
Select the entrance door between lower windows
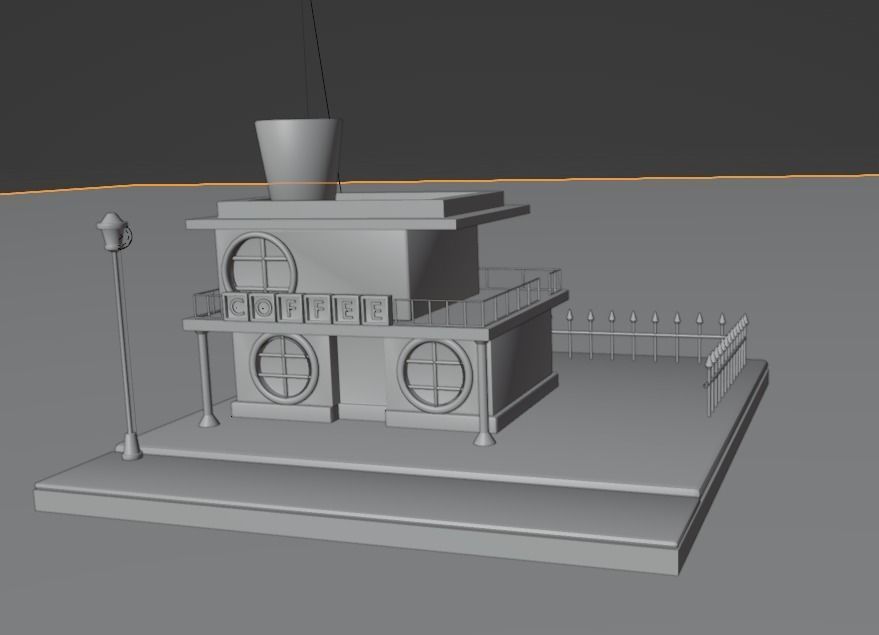[x=362, y=379]
